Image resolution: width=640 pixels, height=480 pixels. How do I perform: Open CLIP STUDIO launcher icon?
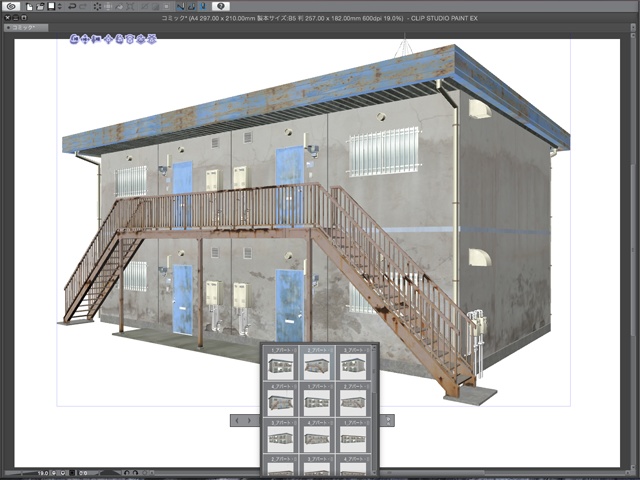coord(11,7)
